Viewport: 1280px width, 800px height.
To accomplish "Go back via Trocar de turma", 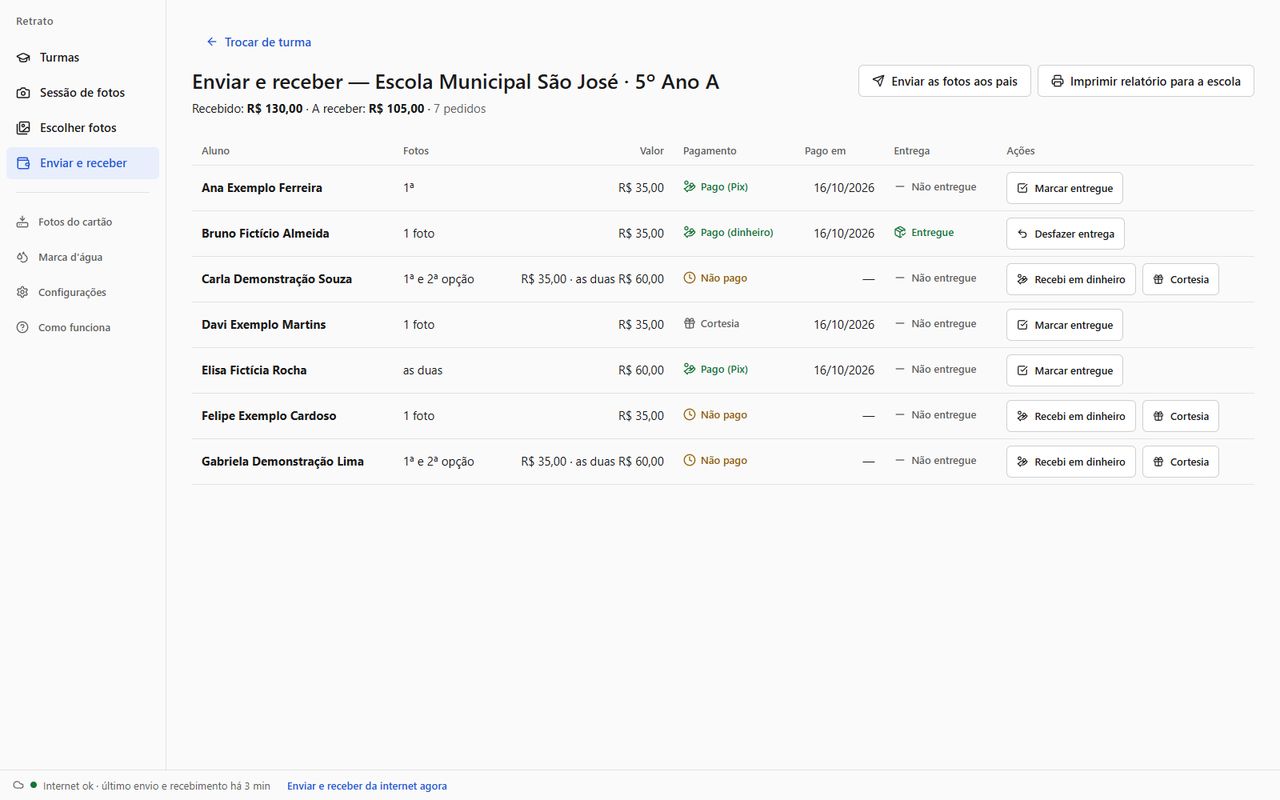I will (x=258, y=42).
